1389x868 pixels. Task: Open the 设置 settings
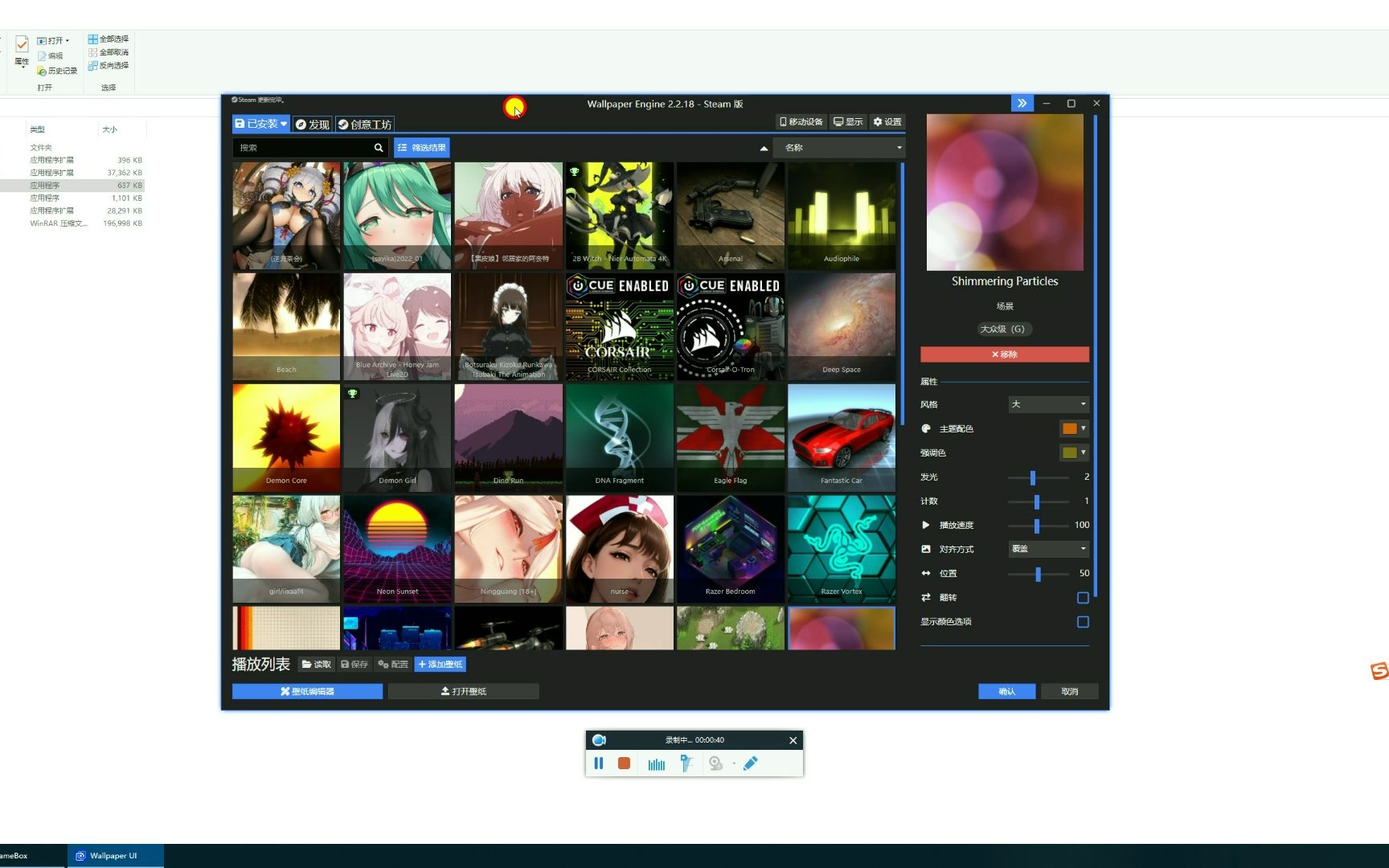(x=887, y=122)
